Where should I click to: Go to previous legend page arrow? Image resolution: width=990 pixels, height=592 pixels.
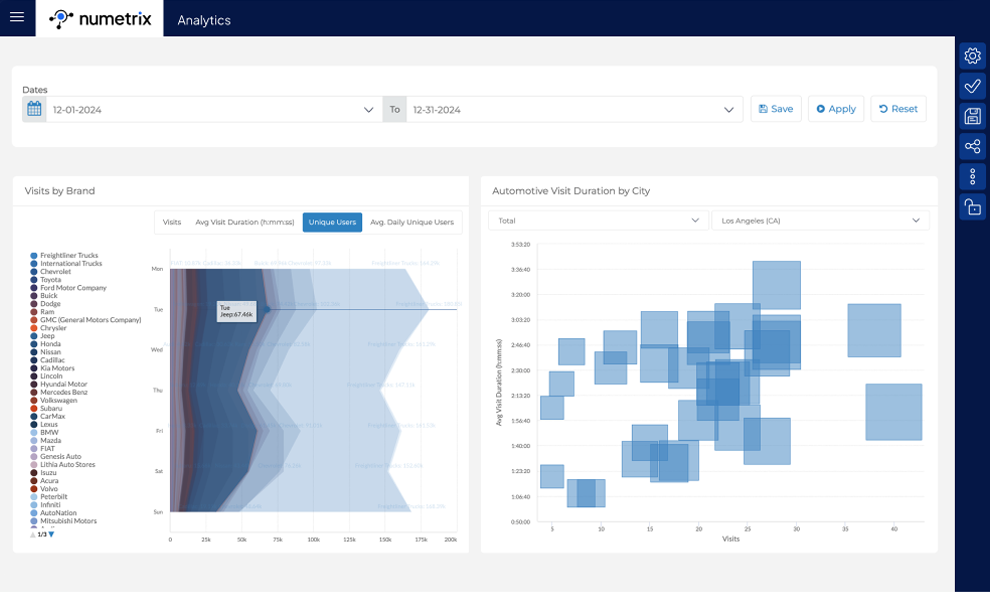tap(33, 534)
